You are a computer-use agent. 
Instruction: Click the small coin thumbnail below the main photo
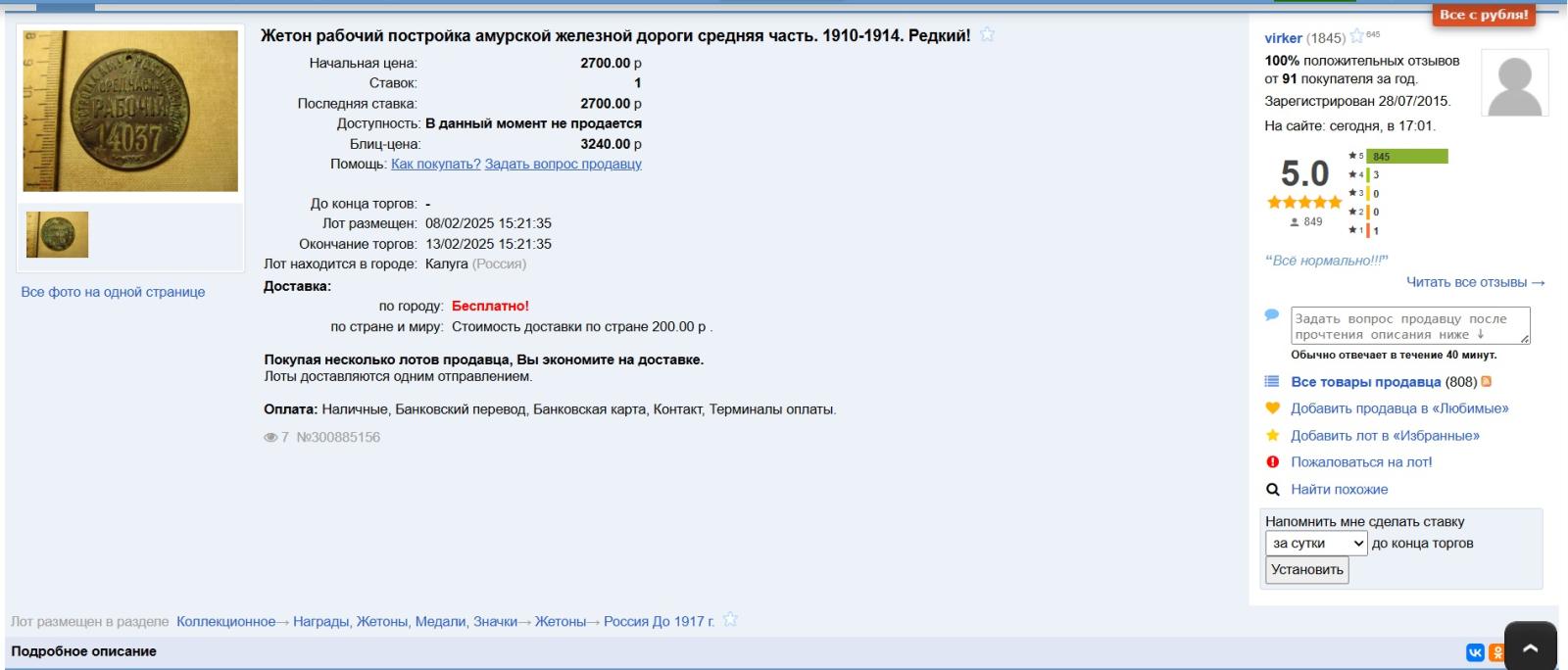(x=57, y=235)
